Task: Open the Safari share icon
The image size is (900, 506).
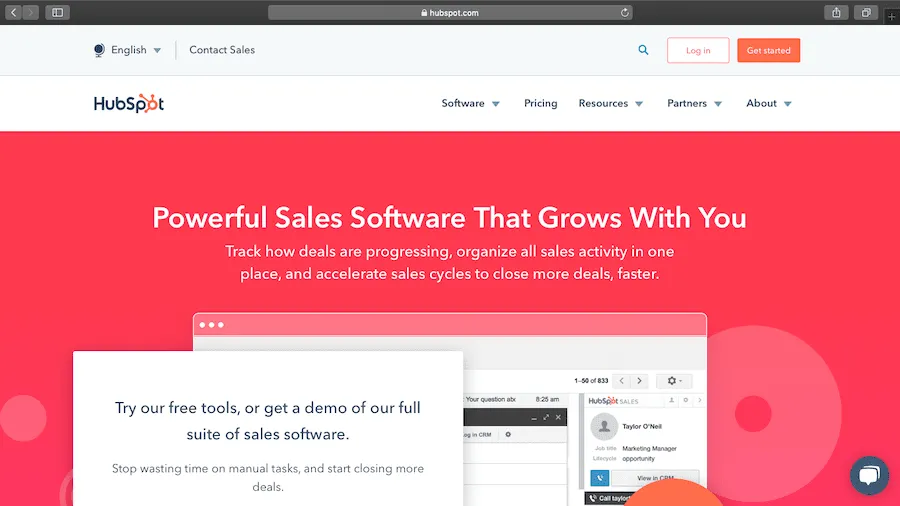Action: coord(836,12)
